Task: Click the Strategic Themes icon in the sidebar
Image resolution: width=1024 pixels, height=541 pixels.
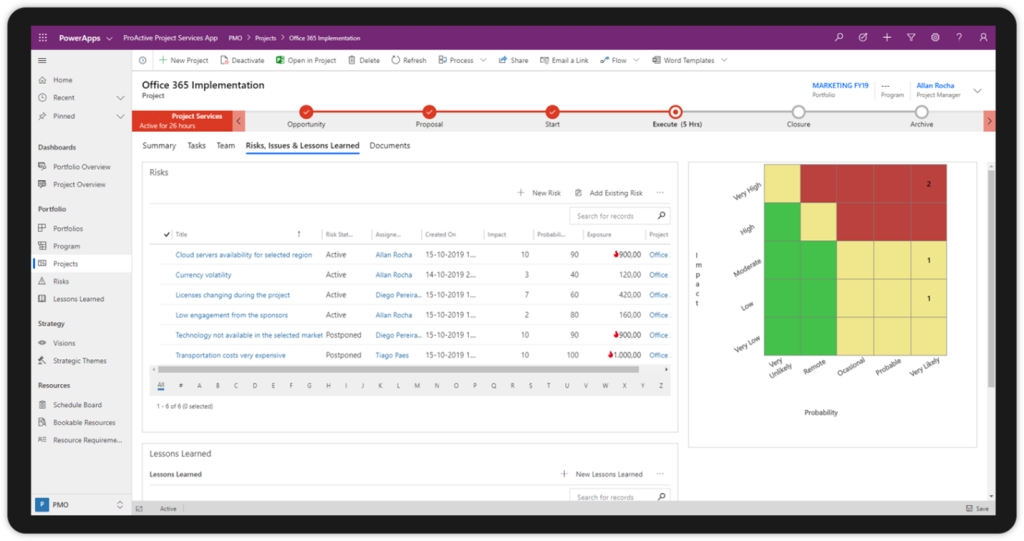Action: coord(42,360)
